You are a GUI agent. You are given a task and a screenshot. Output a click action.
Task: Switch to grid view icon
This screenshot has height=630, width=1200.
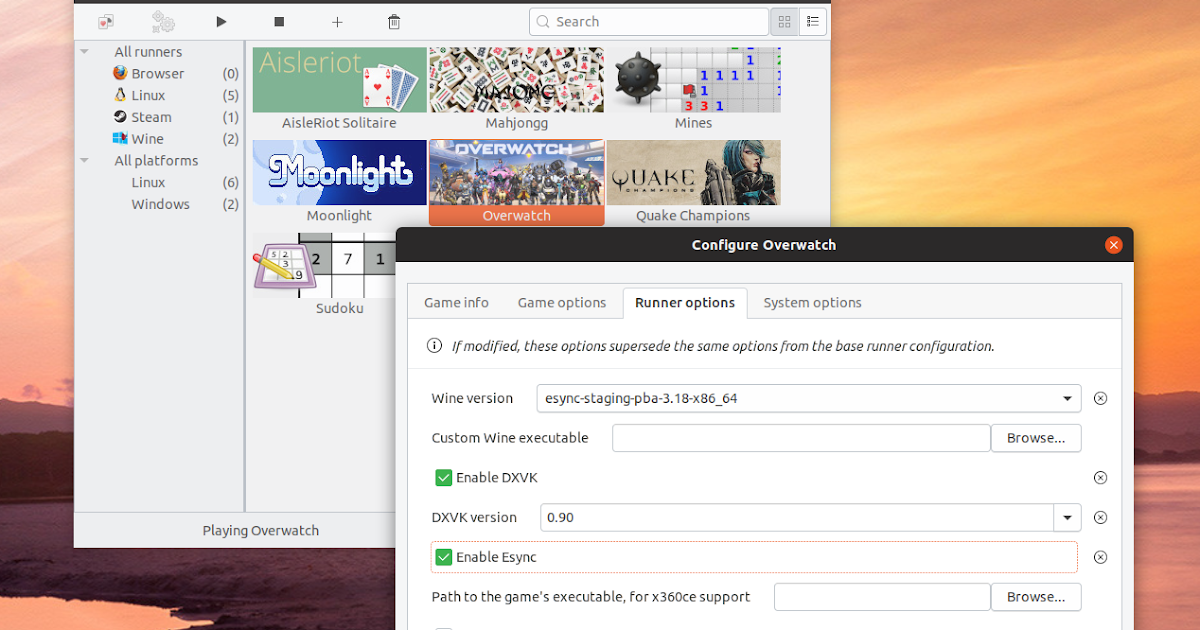tap(784, 21)
